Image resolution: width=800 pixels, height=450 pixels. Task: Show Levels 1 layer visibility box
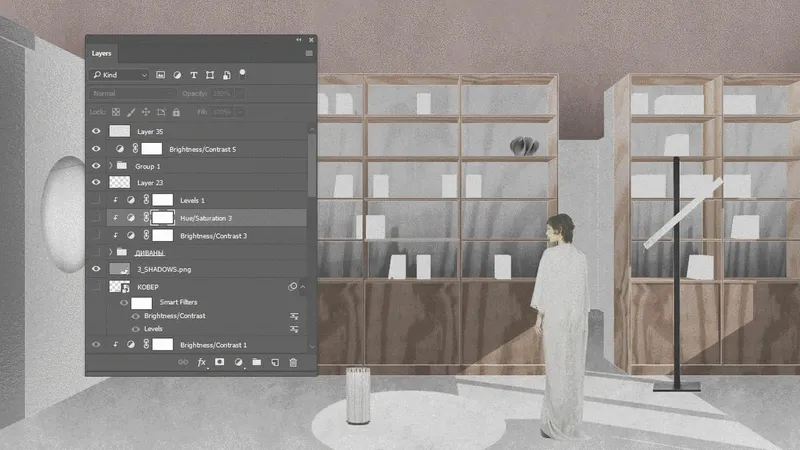[96, 200]
